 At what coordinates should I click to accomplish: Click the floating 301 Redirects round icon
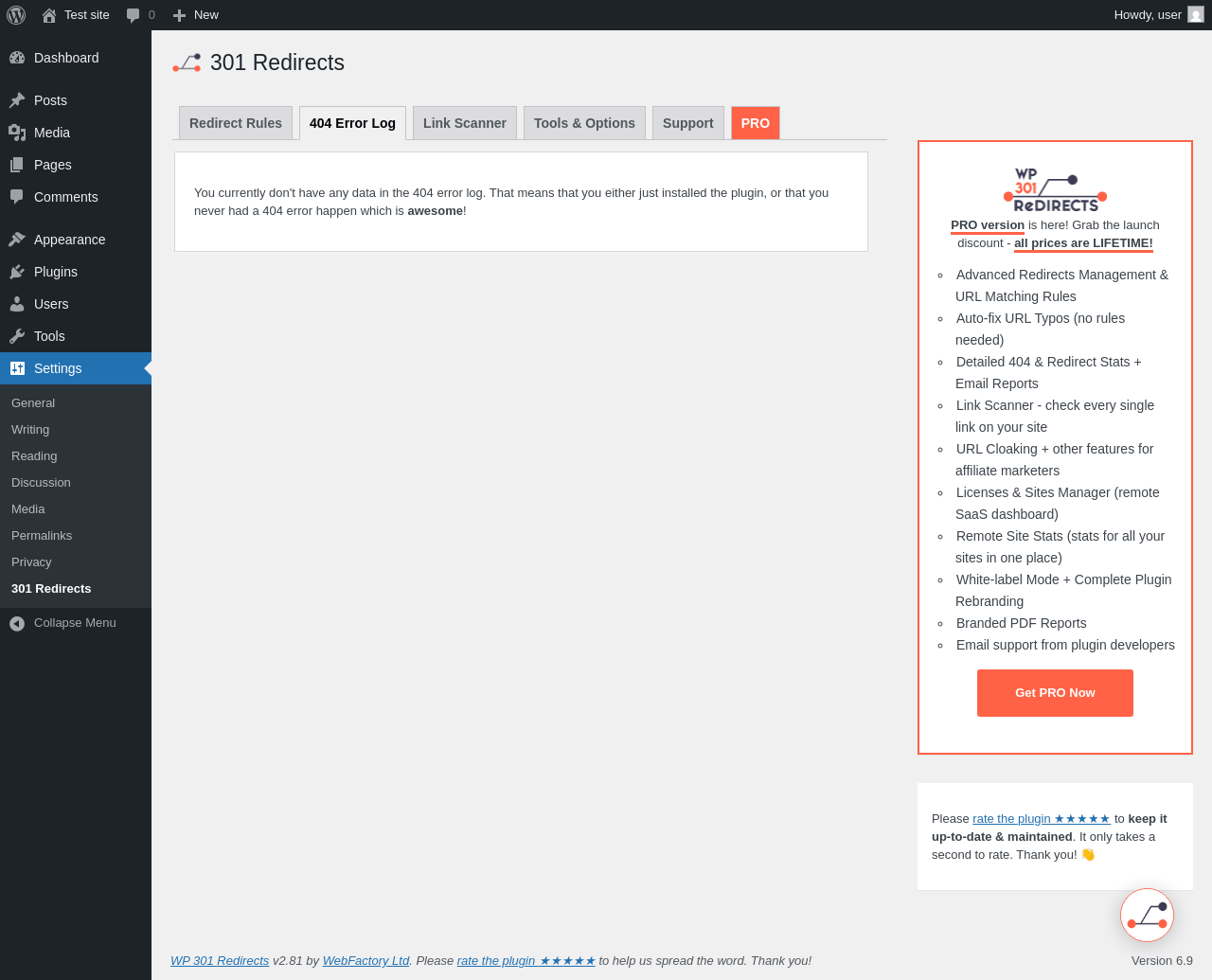(x=1147, y=915)
